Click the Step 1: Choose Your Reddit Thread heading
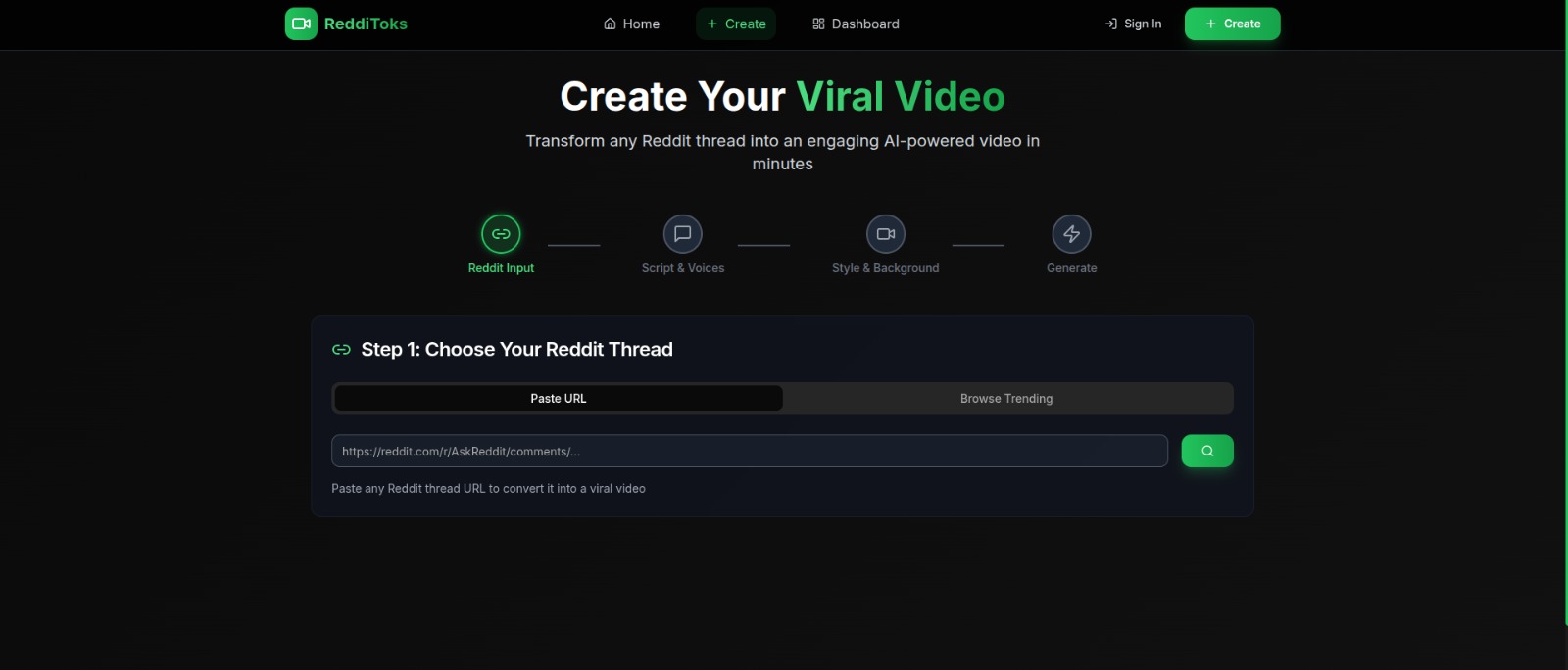The width and height of the screenshot is (1568, 670). pyautogui.click(x=516, y=350)
